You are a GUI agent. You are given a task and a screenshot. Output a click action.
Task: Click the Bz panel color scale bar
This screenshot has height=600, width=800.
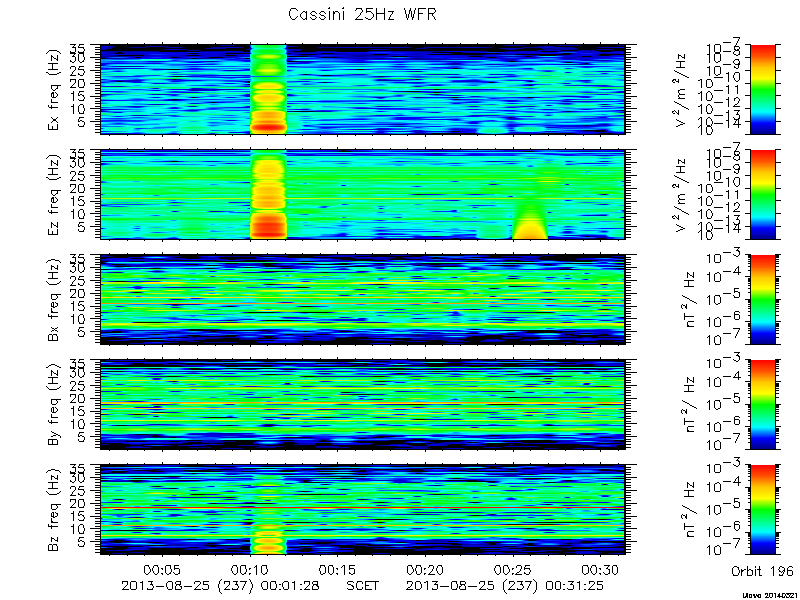tap(763, 510)
